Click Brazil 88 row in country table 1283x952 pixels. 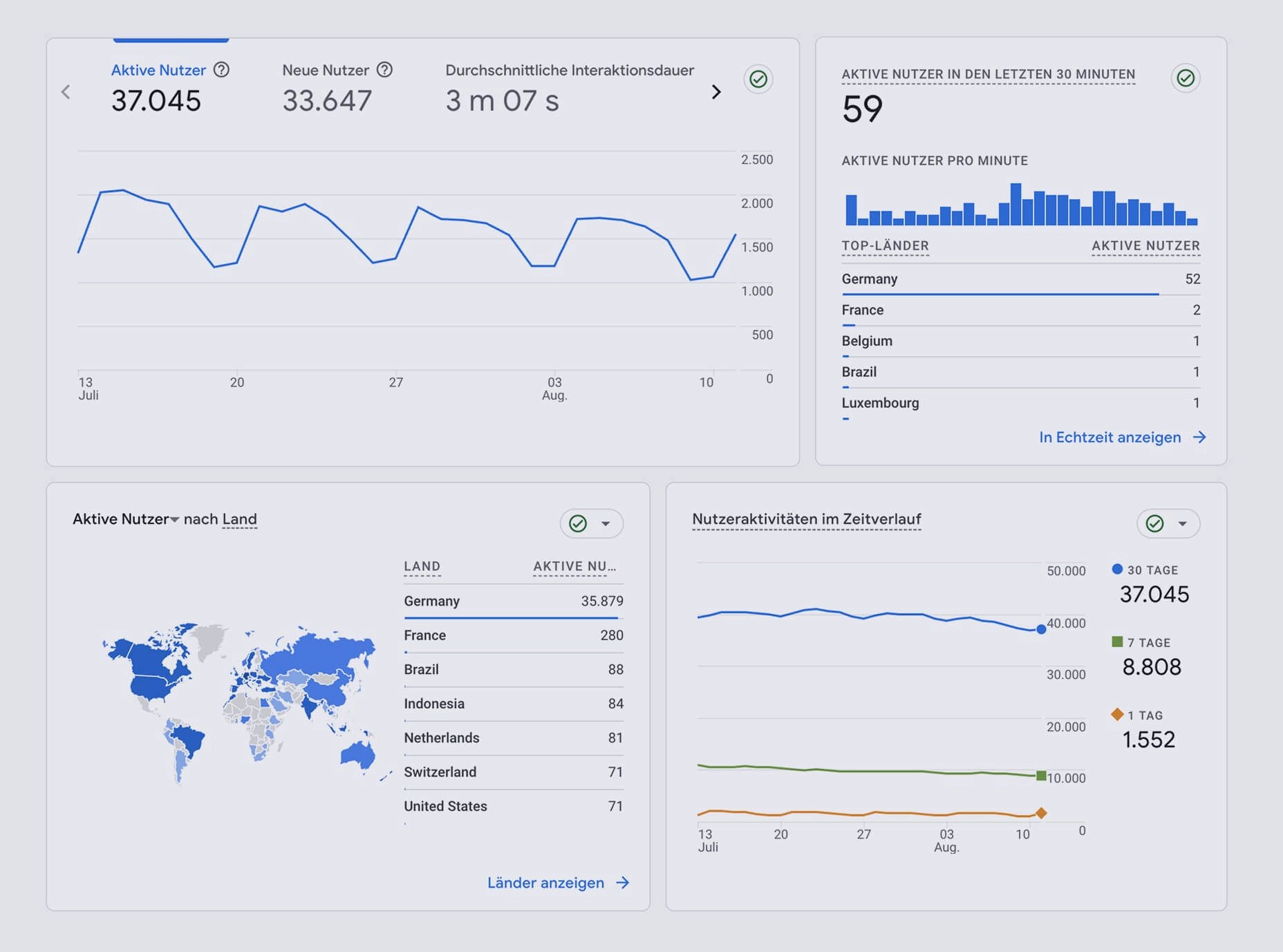click(x=514, y=669)
